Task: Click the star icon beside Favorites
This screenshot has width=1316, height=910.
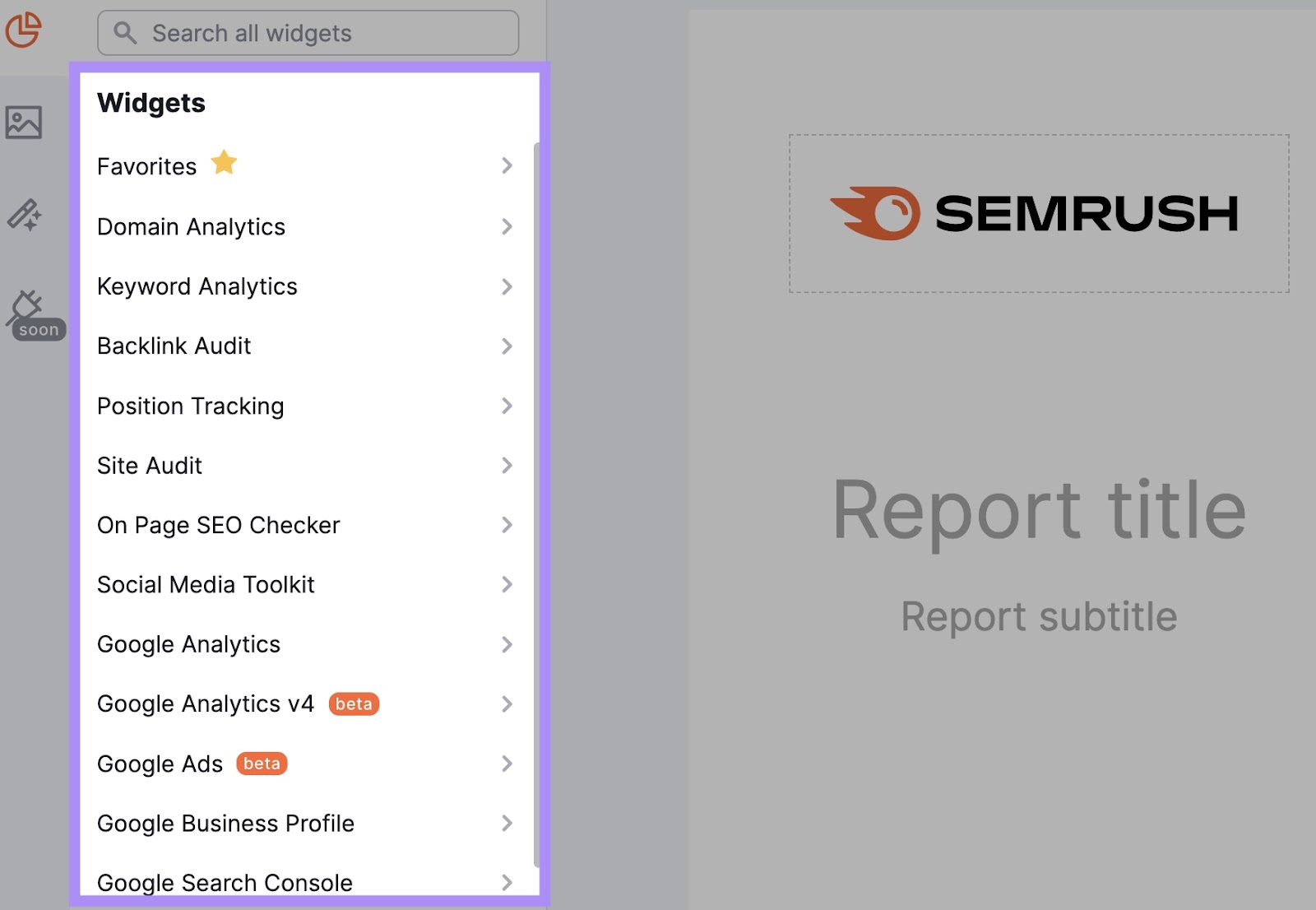Action: click(x=225, y=163)
